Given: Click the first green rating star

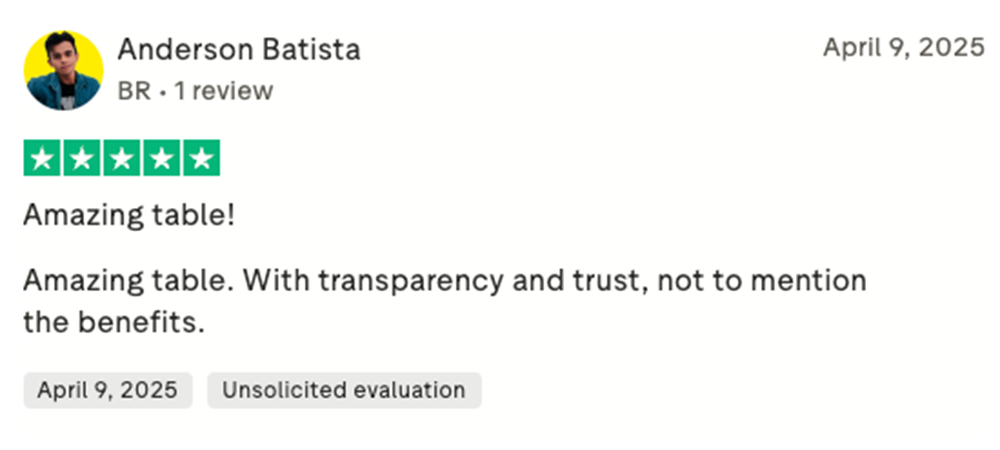Looking at the screenshot, I should point(41,158).
